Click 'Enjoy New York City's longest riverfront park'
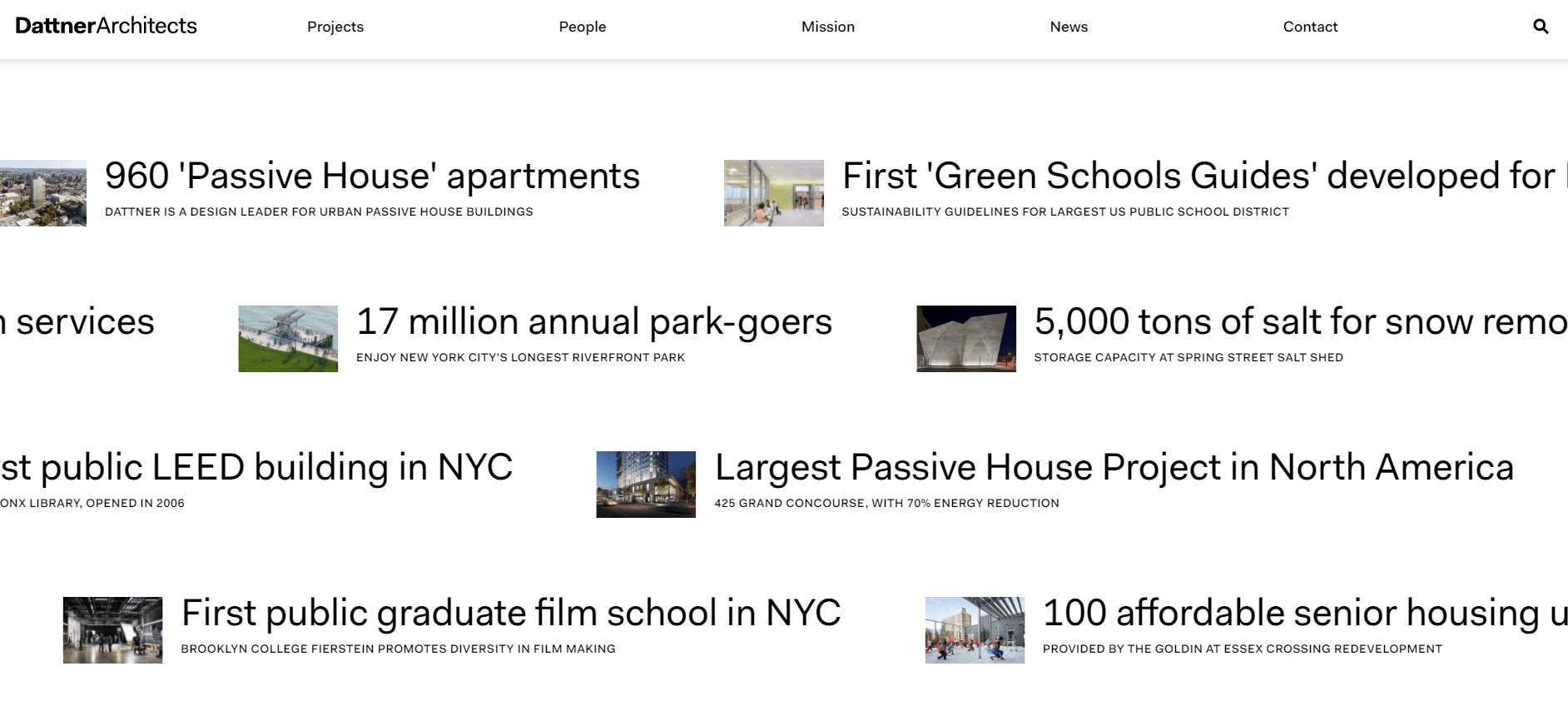1568x716 pixels. pyautogui.click(x=520, y=358)
